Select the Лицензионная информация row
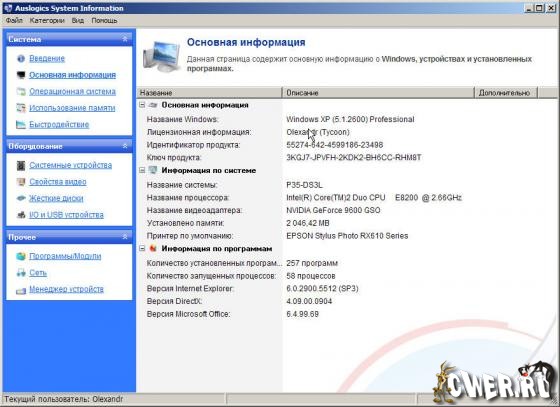The height and width of the screenshot is (407, 560). tap(347, 132)
